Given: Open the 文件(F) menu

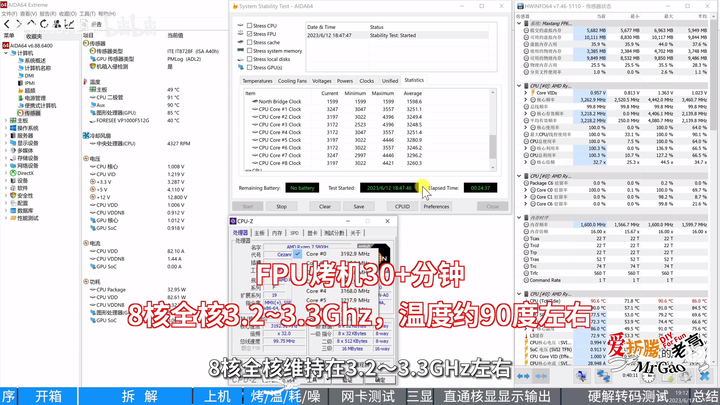Looking at the screenshot, I should click(10, 14).
